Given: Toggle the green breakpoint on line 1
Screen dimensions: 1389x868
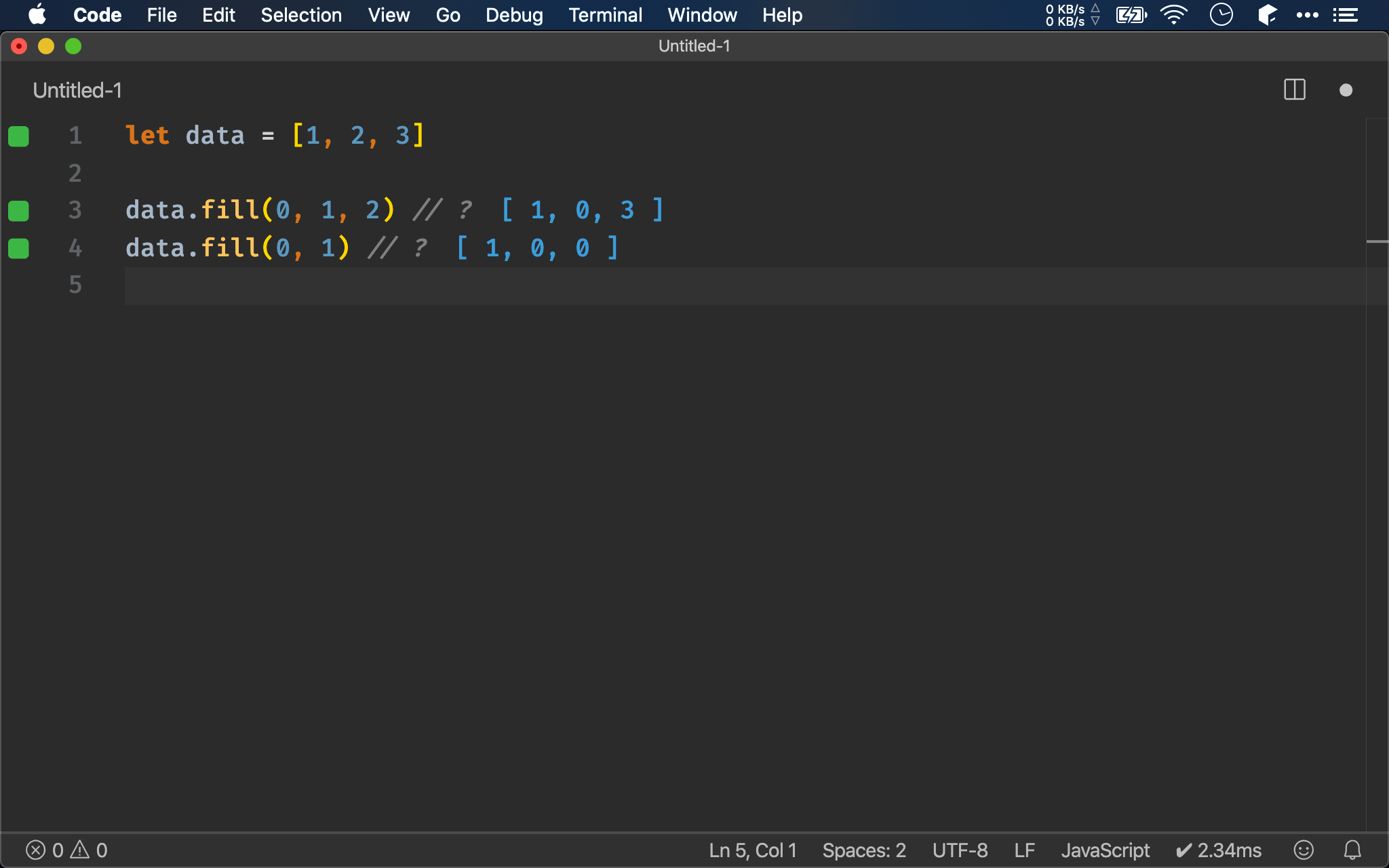Looking at the screenshot, I should (x=19, y=136).
